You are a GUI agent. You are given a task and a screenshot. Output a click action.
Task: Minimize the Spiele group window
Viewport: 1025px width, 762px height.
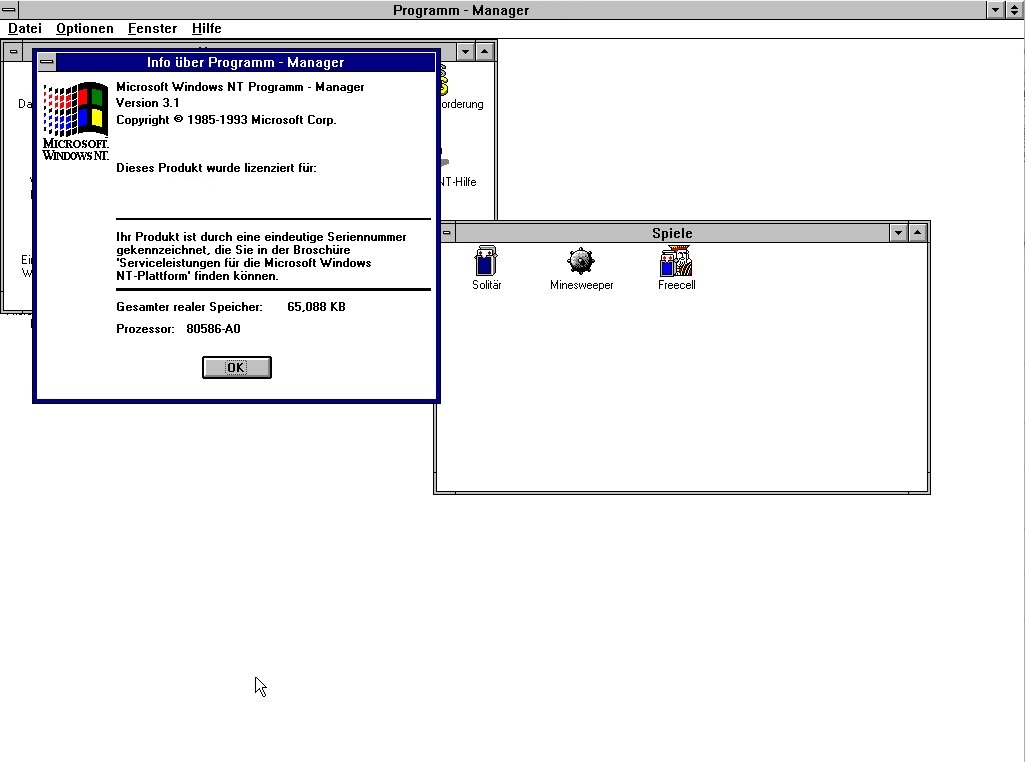[899, 233]
